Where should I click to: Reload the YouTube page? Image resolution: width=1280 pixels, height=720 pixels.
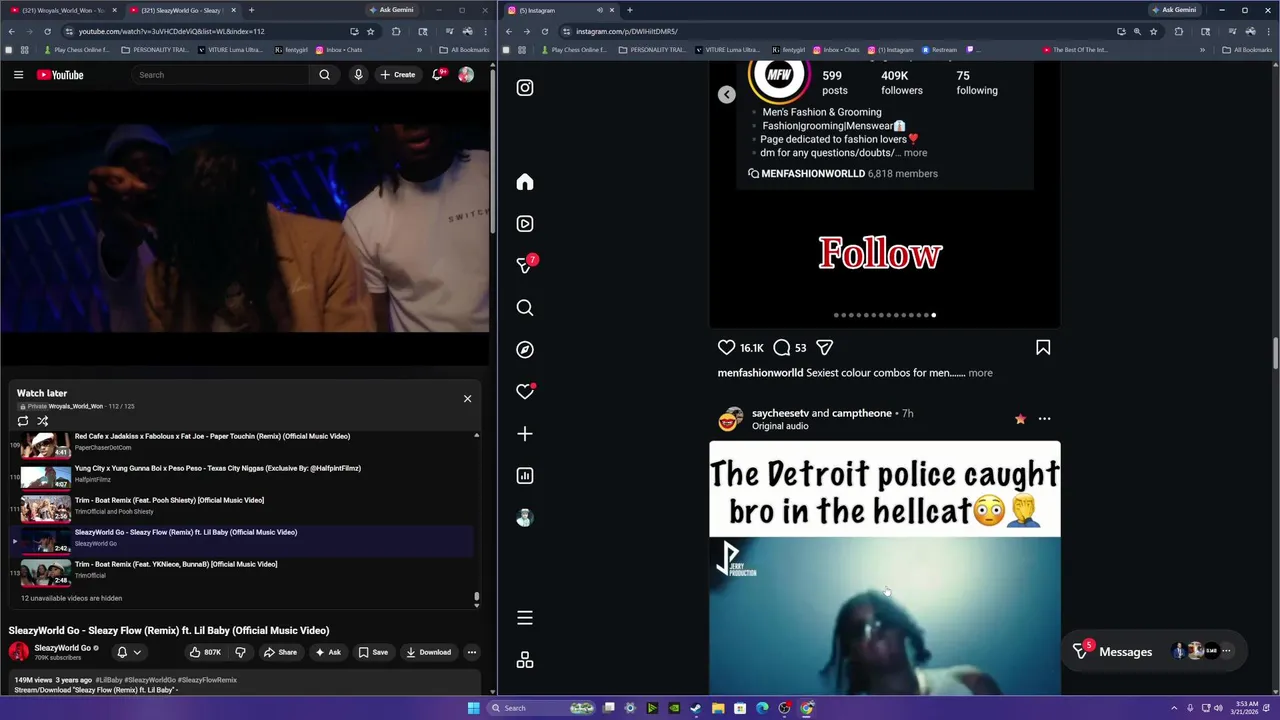click(x=47, y=31)
